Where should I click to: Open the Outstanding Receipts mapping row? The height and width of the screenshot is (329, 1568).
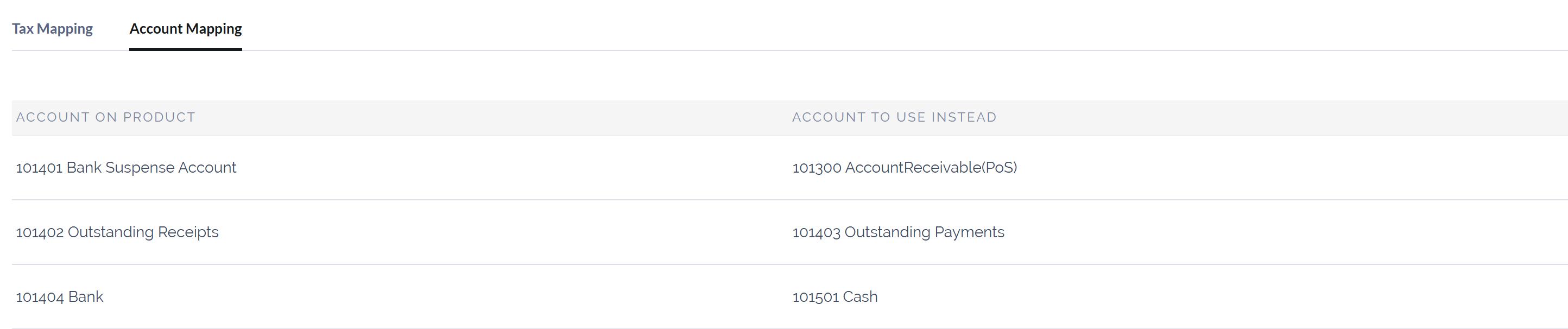[x=426, y=232]
